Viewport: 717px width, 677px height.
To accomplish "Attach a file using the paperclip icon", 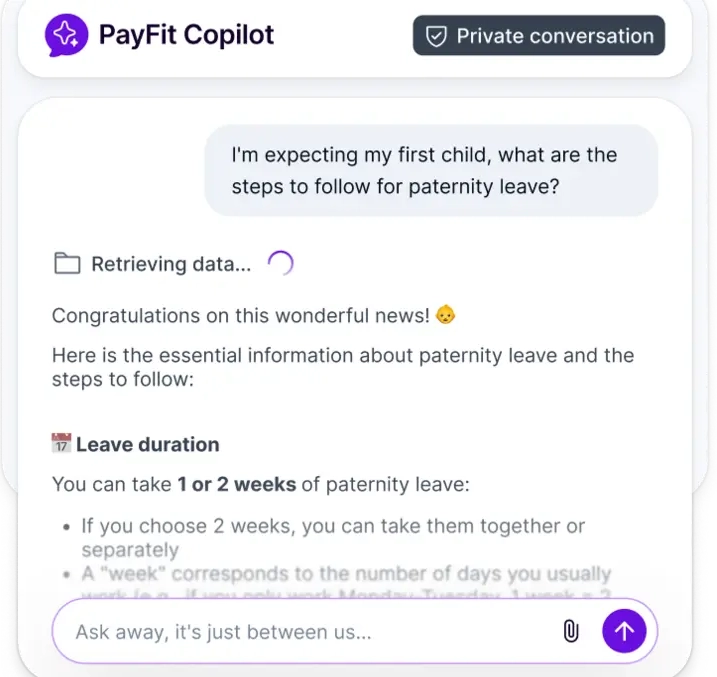I will 571,631.
